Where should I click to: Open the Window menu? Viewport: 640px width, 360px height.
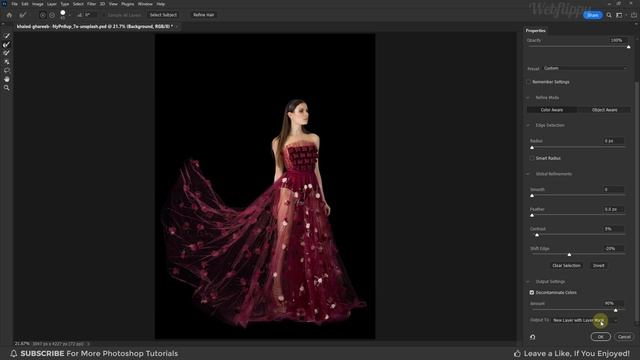(x=145, y=4)
